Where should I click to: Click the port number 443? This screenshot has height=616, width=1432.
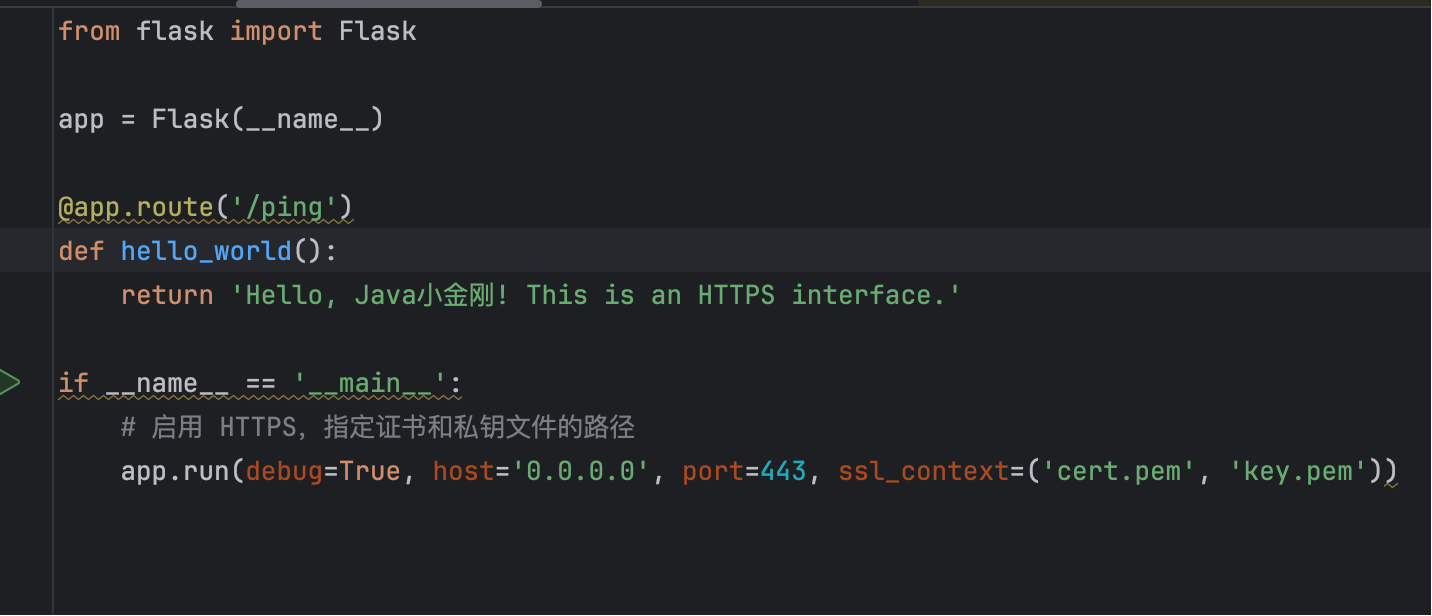pos(783,471)
